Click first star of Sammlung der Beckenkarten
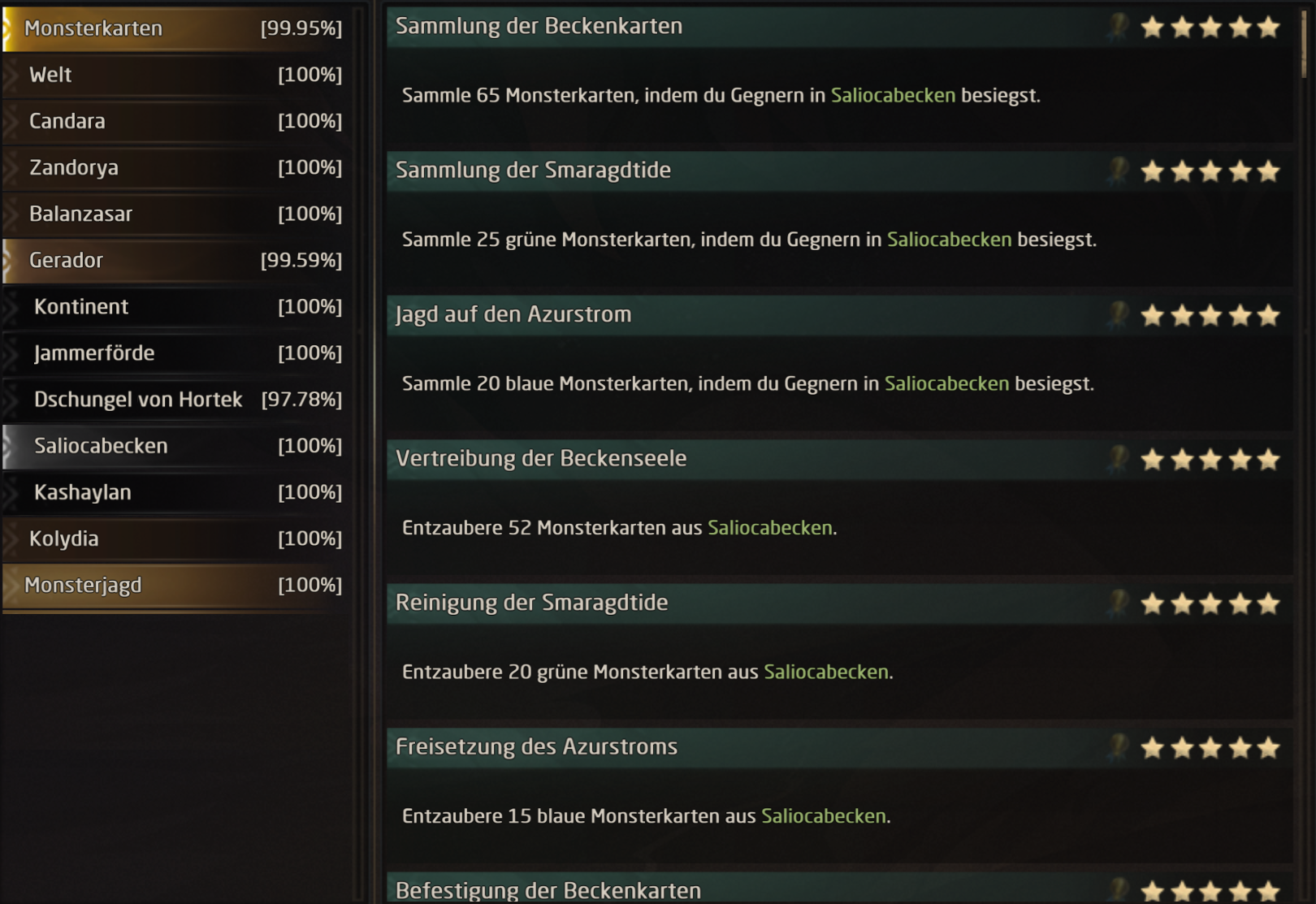 (1152, 28)
